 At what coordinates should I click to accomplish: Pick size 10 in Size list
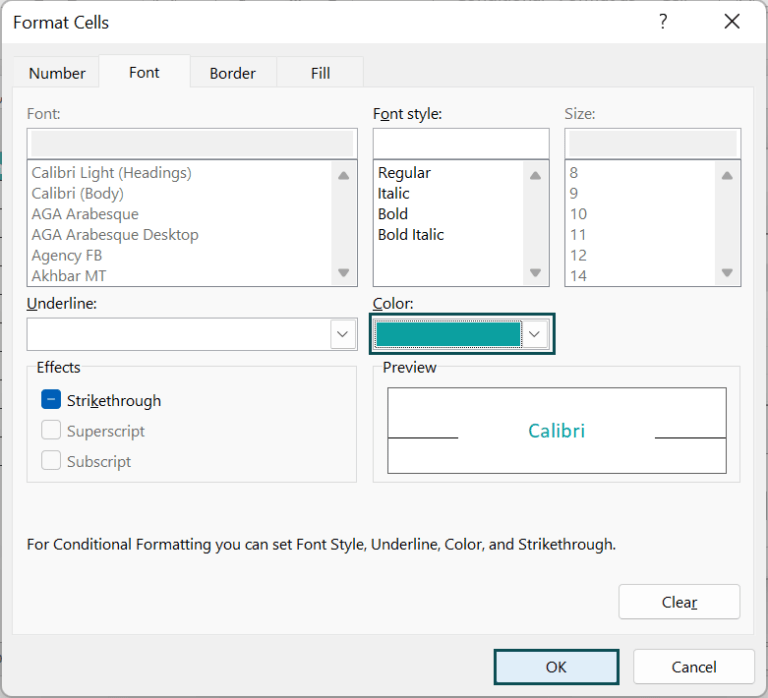pyautogui.click(x=578, y=214)
